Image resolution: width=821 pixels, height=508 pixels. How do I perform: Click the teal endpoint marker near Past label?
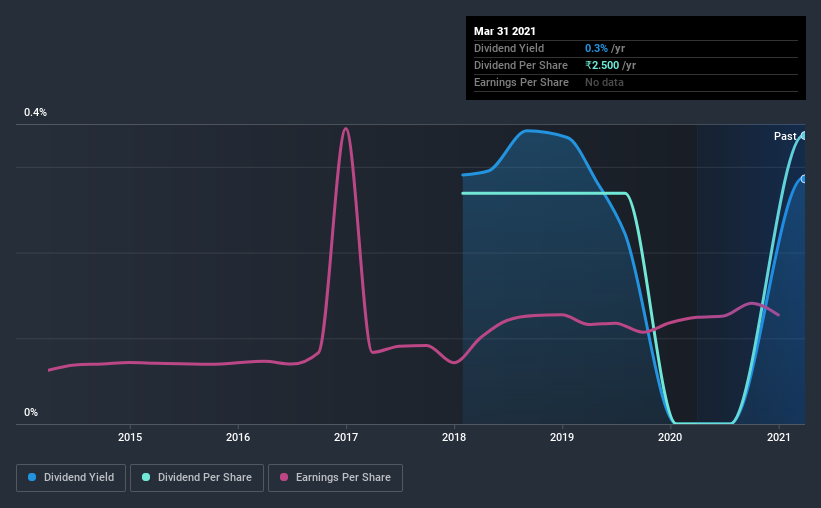pyautogui.click(x=803, y=136)
